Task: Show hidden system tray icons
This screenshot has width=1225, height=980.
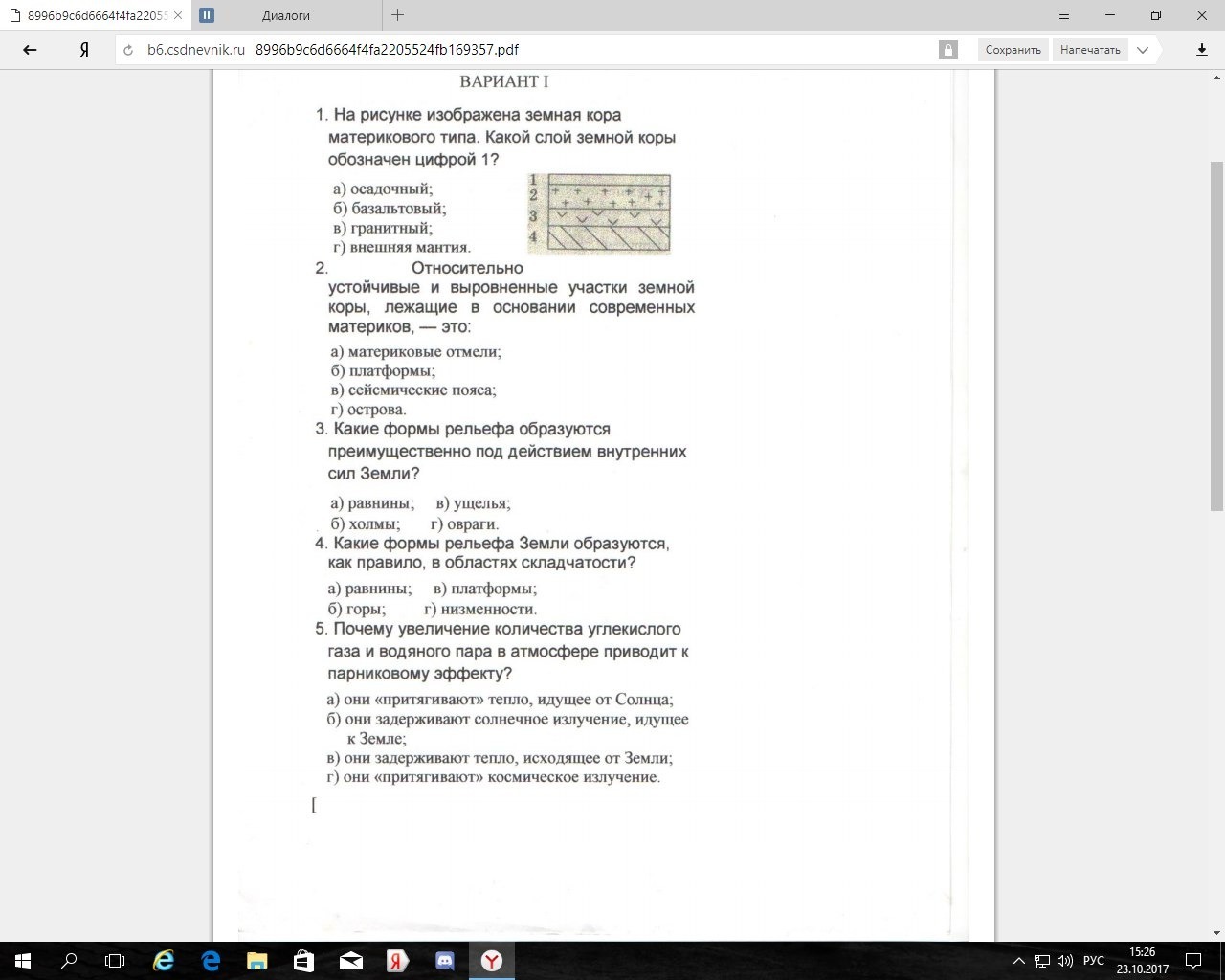Action: point(1018,961)
